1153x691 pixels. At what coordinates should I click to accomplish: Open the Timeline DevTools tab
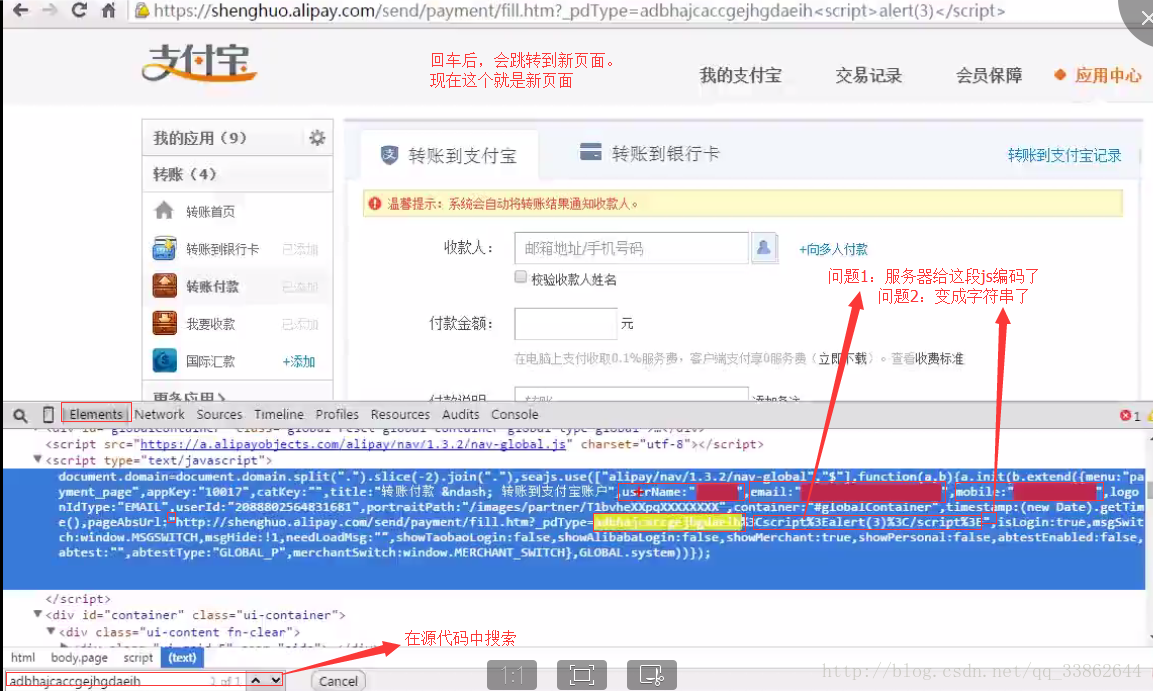tap(279, 415)
